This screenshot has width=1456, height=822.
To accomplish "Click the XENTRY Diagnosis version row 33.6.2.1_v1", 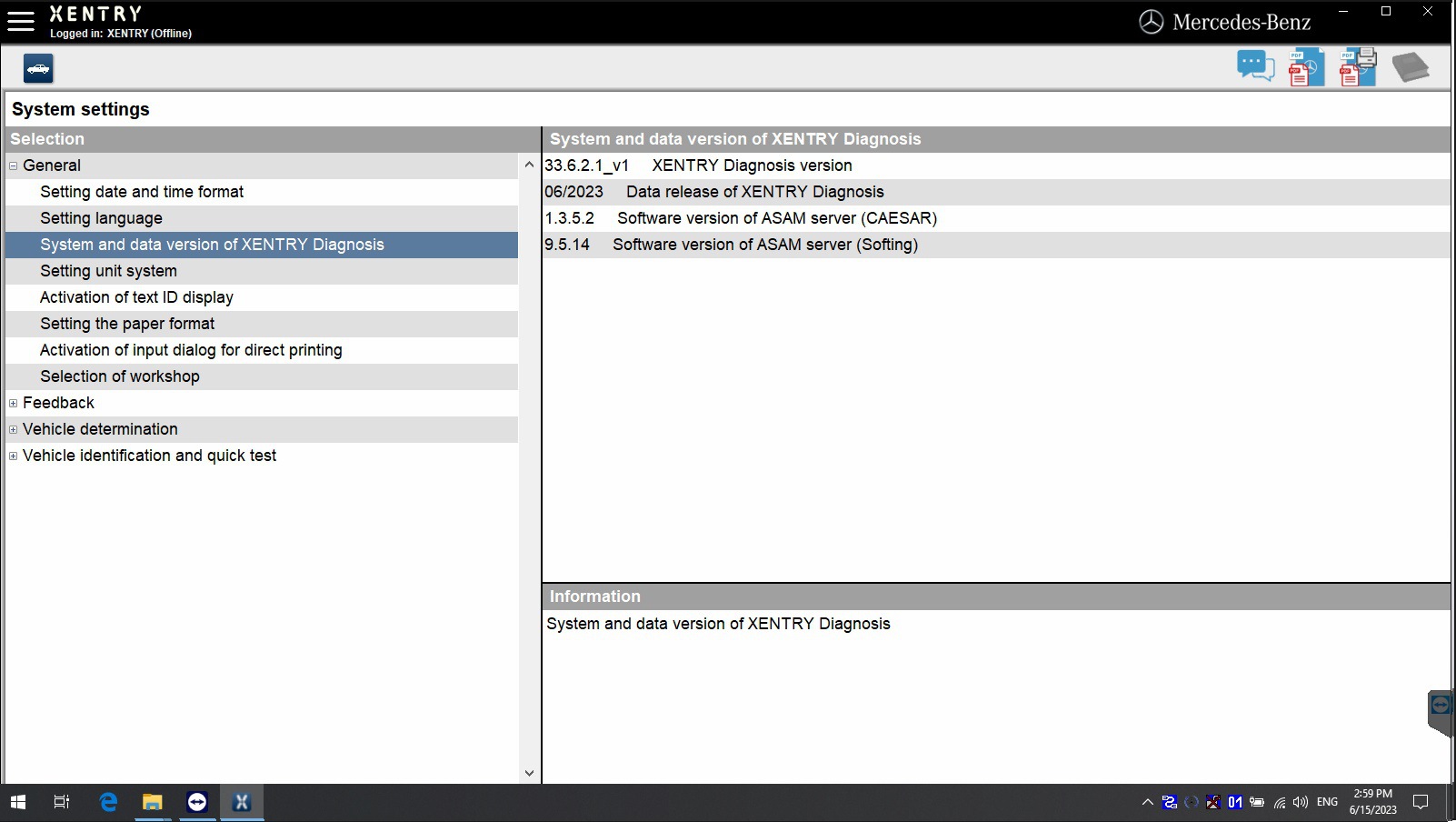I will click(x=996, y=165).
